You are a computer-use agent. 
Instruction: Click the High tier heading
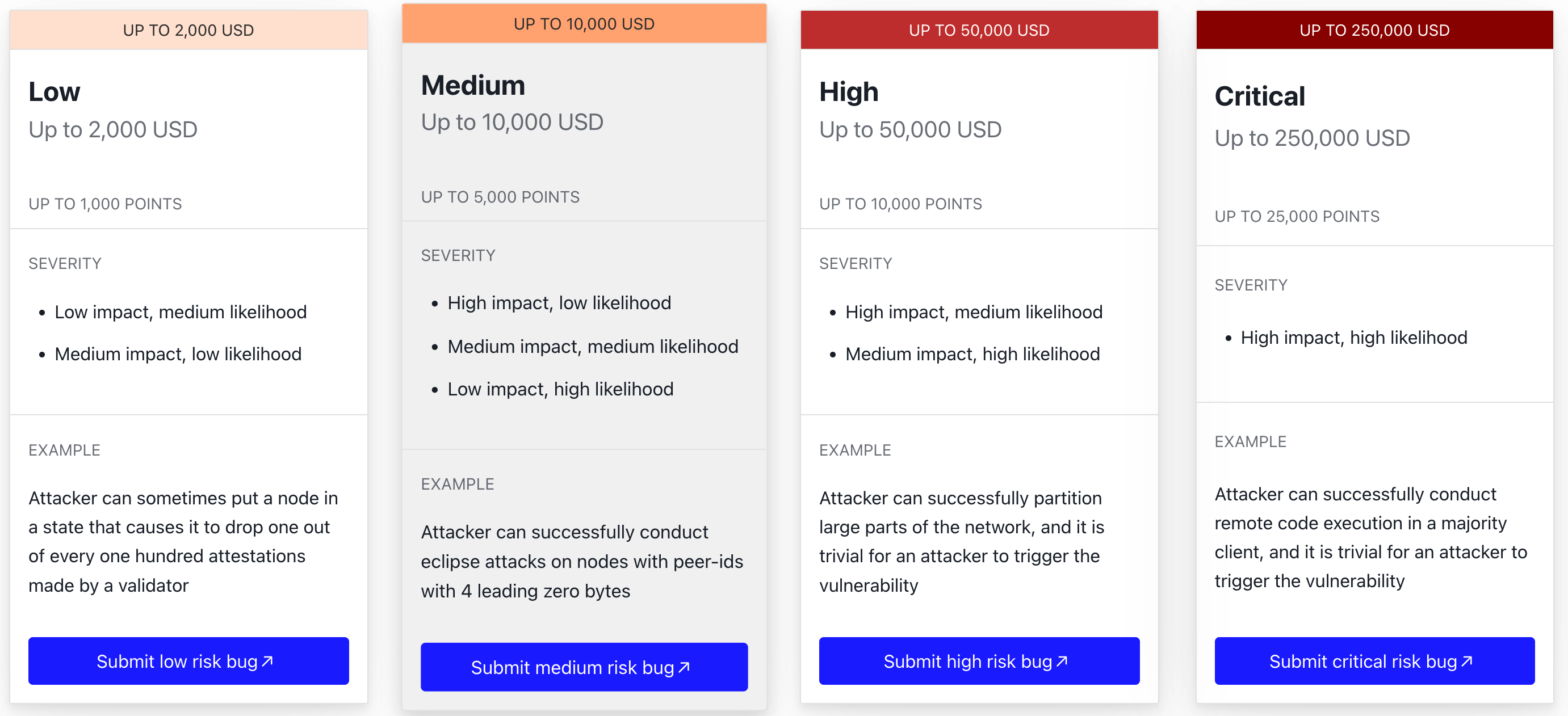[x=849, y=92]
